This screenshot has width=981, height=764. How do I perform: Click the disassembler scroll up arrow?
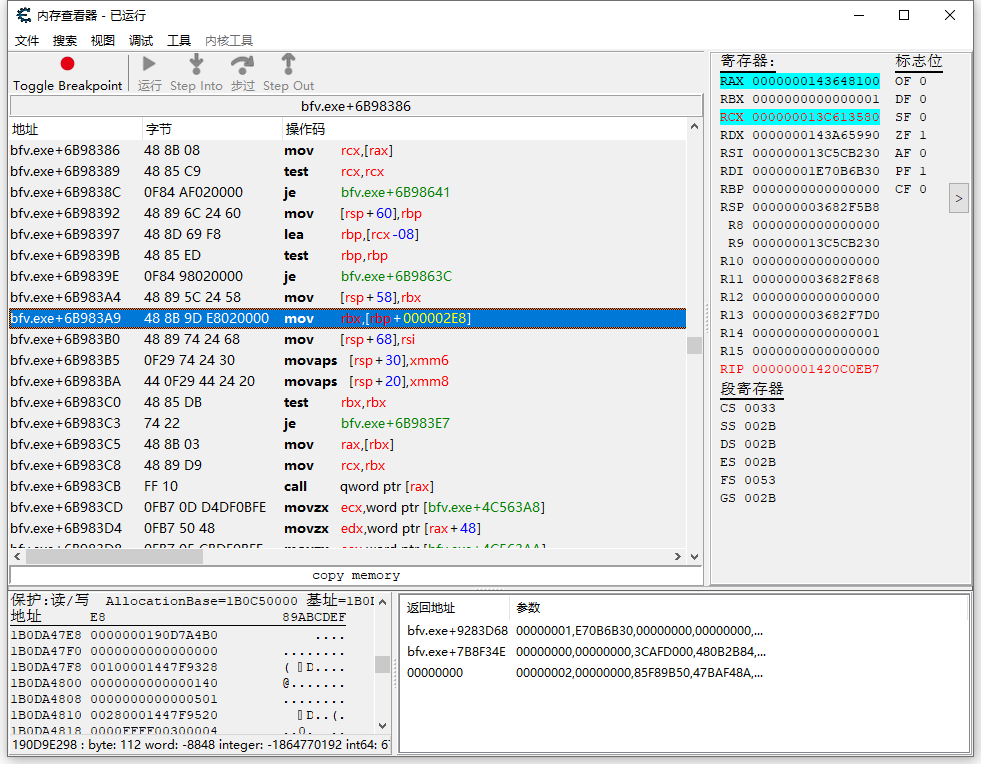[x=694, y=126]
